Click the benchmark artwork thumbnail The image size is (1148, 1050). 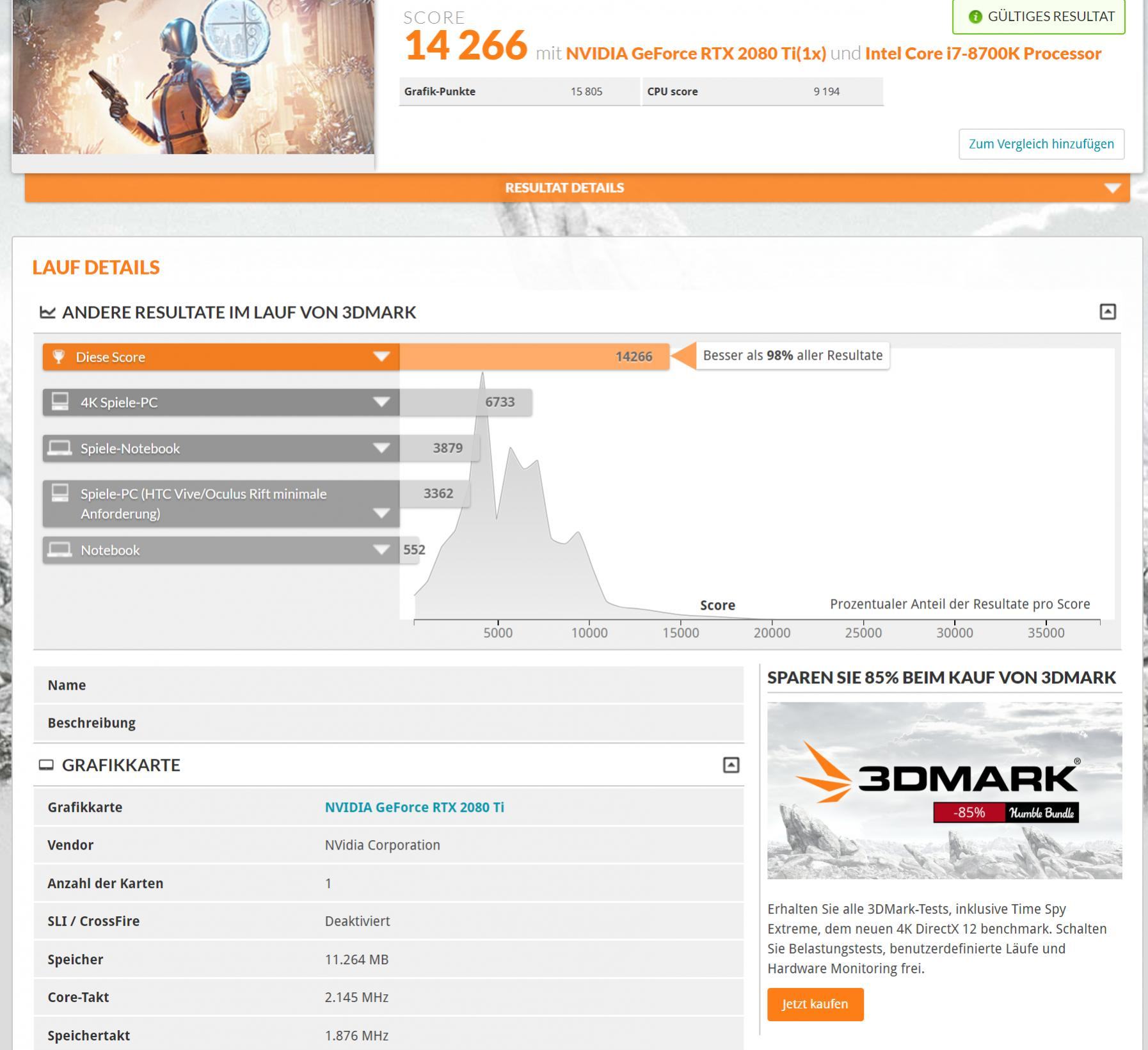(x=193, y=77)
